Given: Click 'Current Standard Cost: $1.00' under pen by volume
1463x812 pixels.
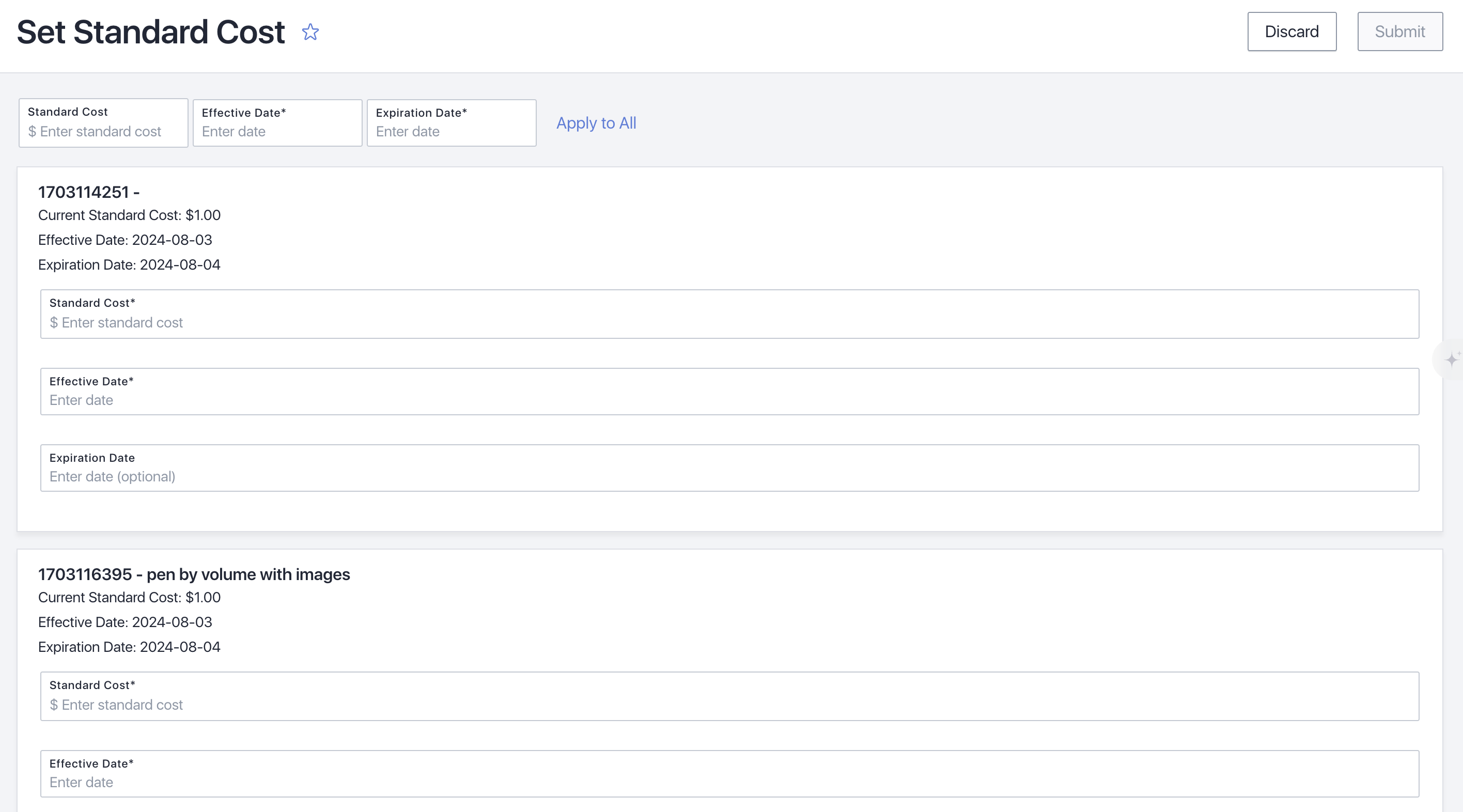Looking at the screenshot, I should pyautogui.click(x=130, y=597).
